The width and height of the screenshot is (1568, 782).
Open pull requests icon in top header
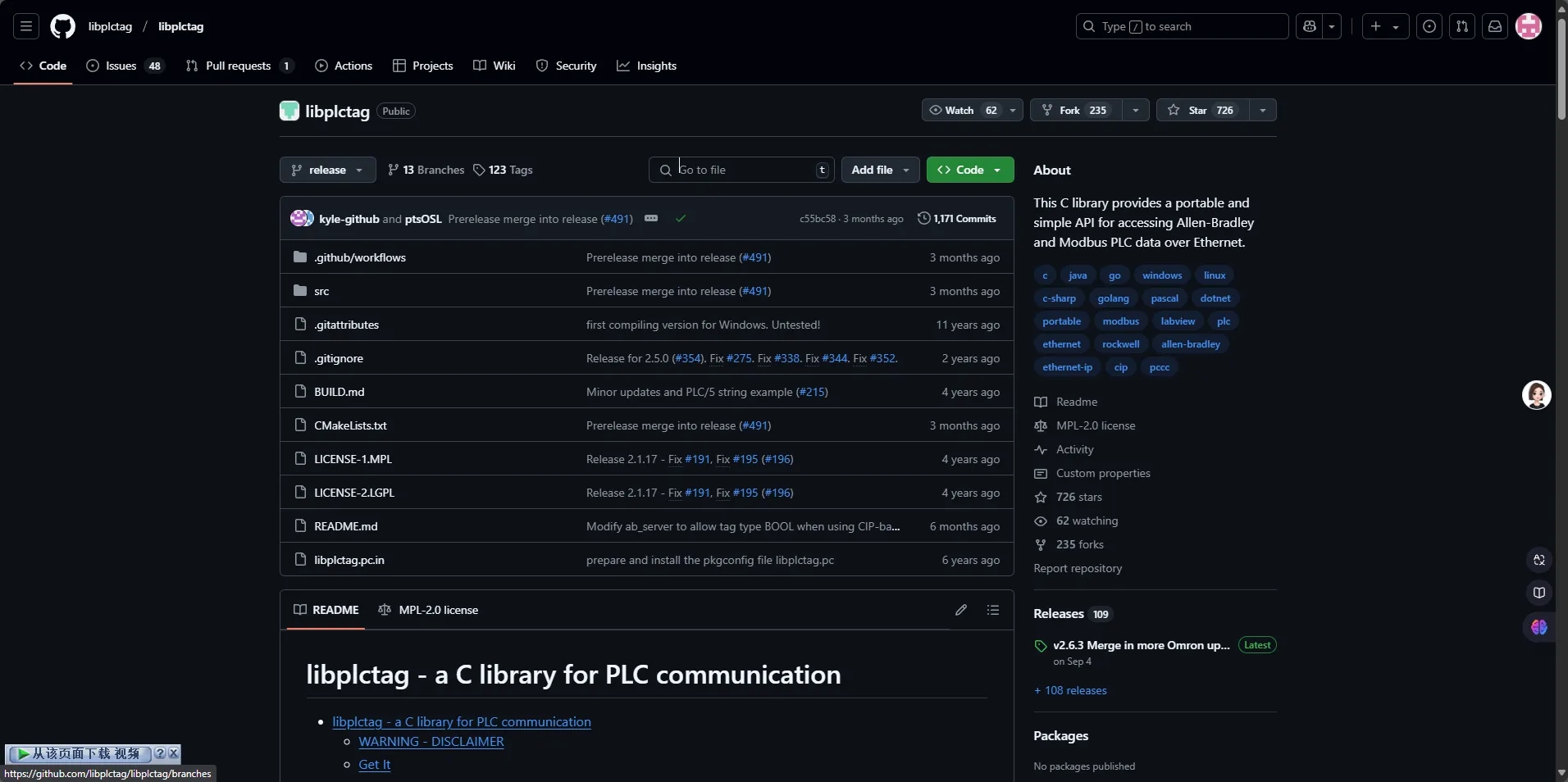(x=1462, y=26)
